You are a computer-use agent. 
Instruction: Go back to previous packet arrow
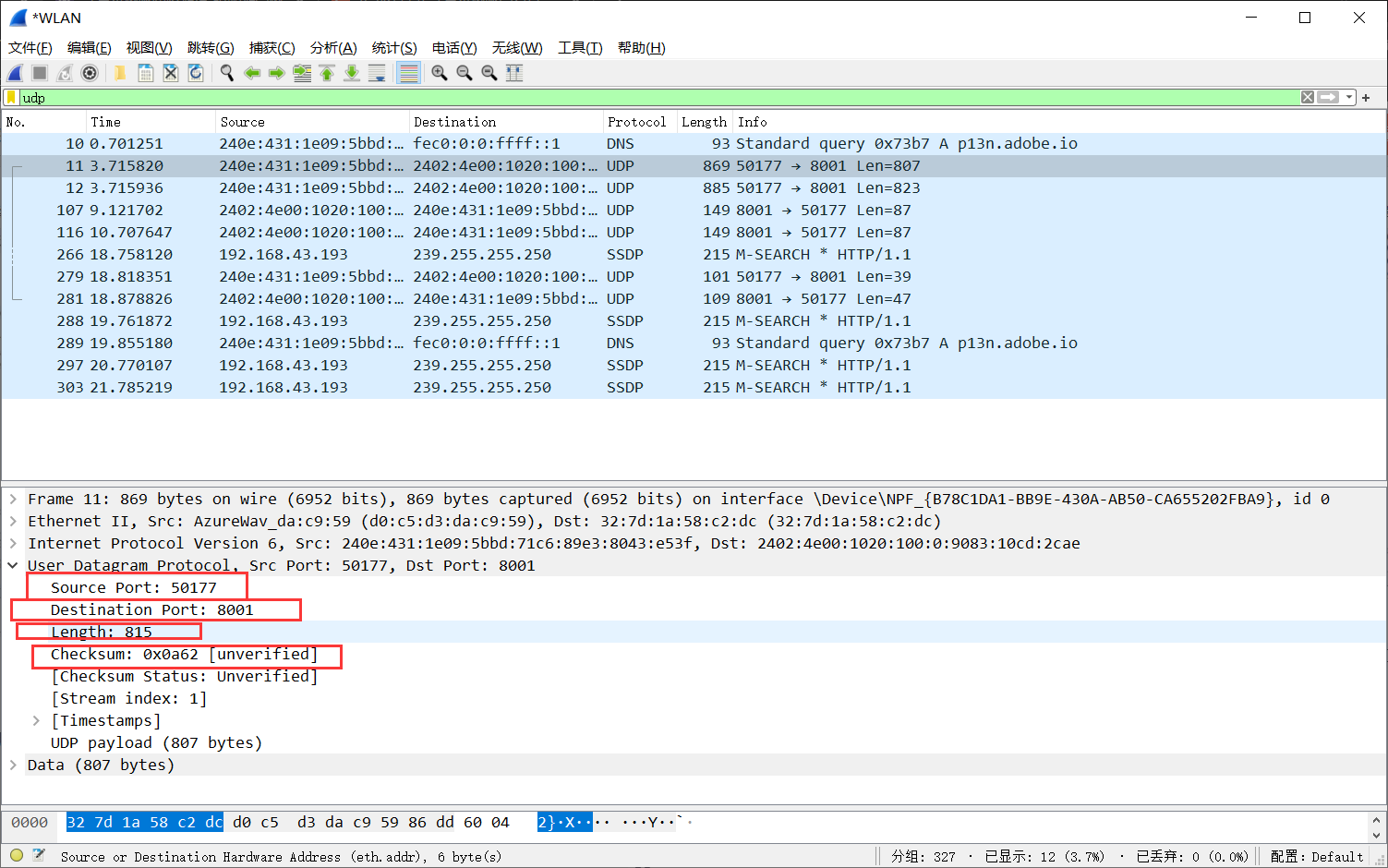pos(251,73)
